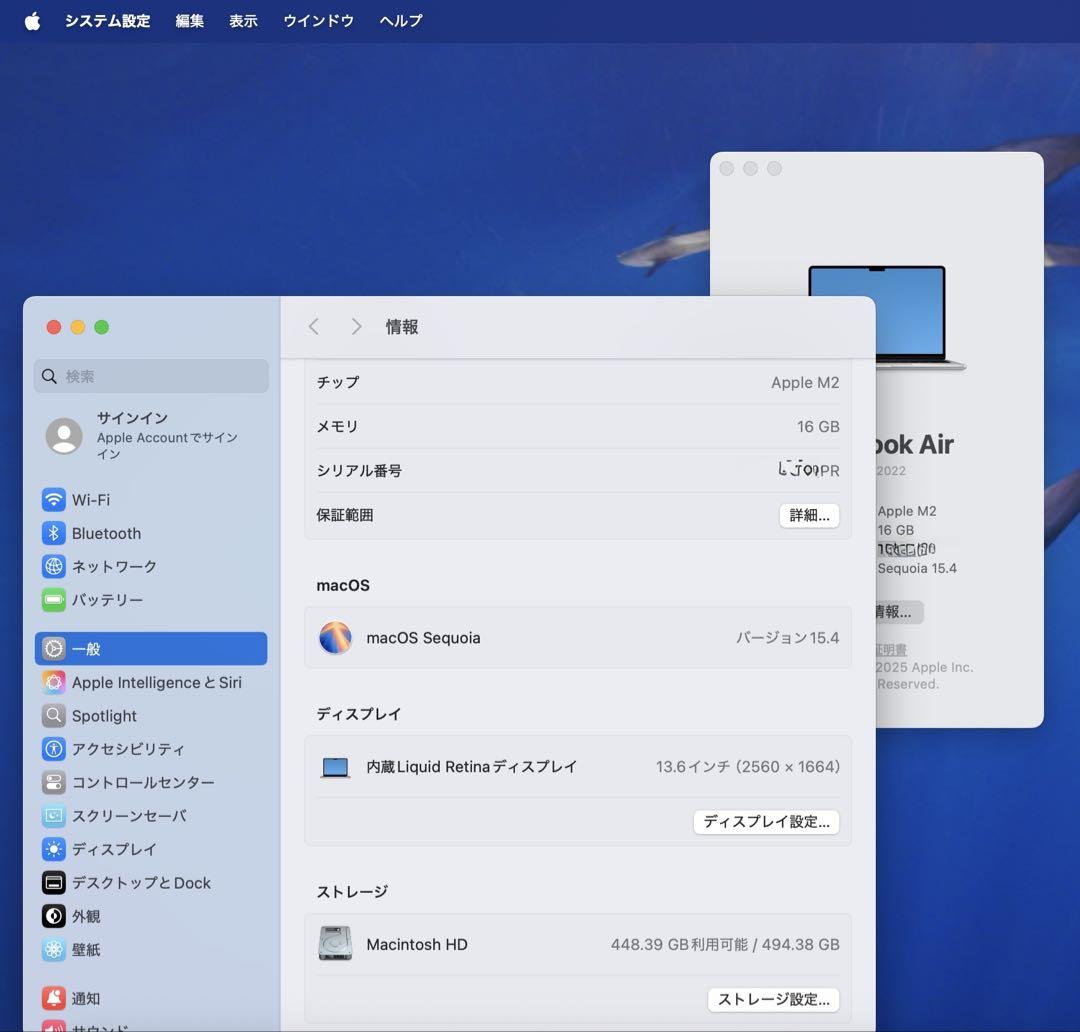The height and width of the screenshot is (1032, 1080).
Task: Click the 証明書 link in About window
Action: [x=891, y=650]
